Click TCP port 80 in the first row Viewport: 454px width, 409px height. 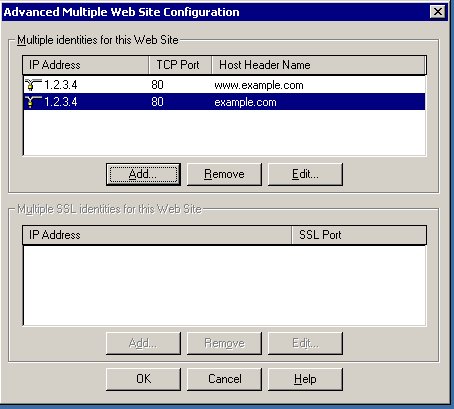pos(157,85)
